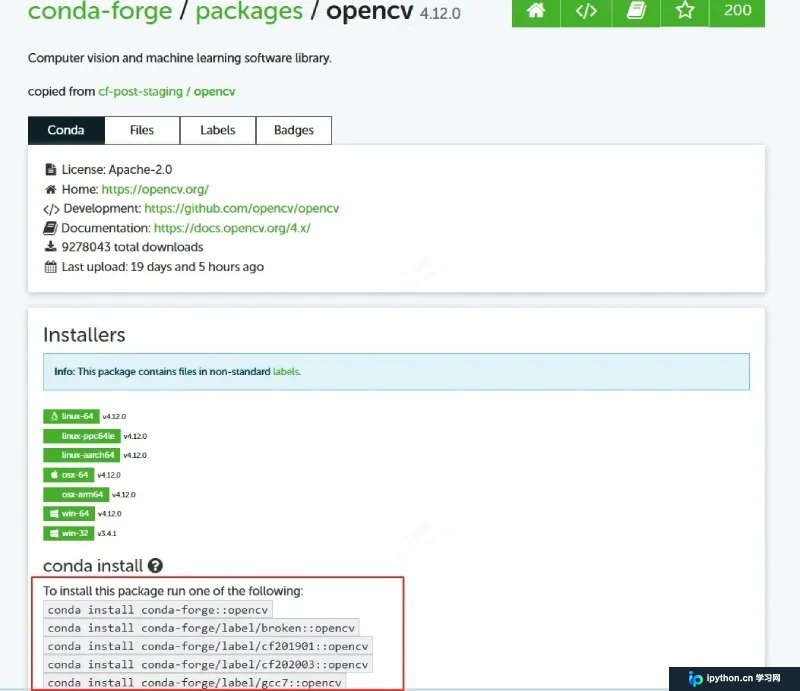Click the label/broken install command
The image size is (800, 691).
[x=201, y=628]
